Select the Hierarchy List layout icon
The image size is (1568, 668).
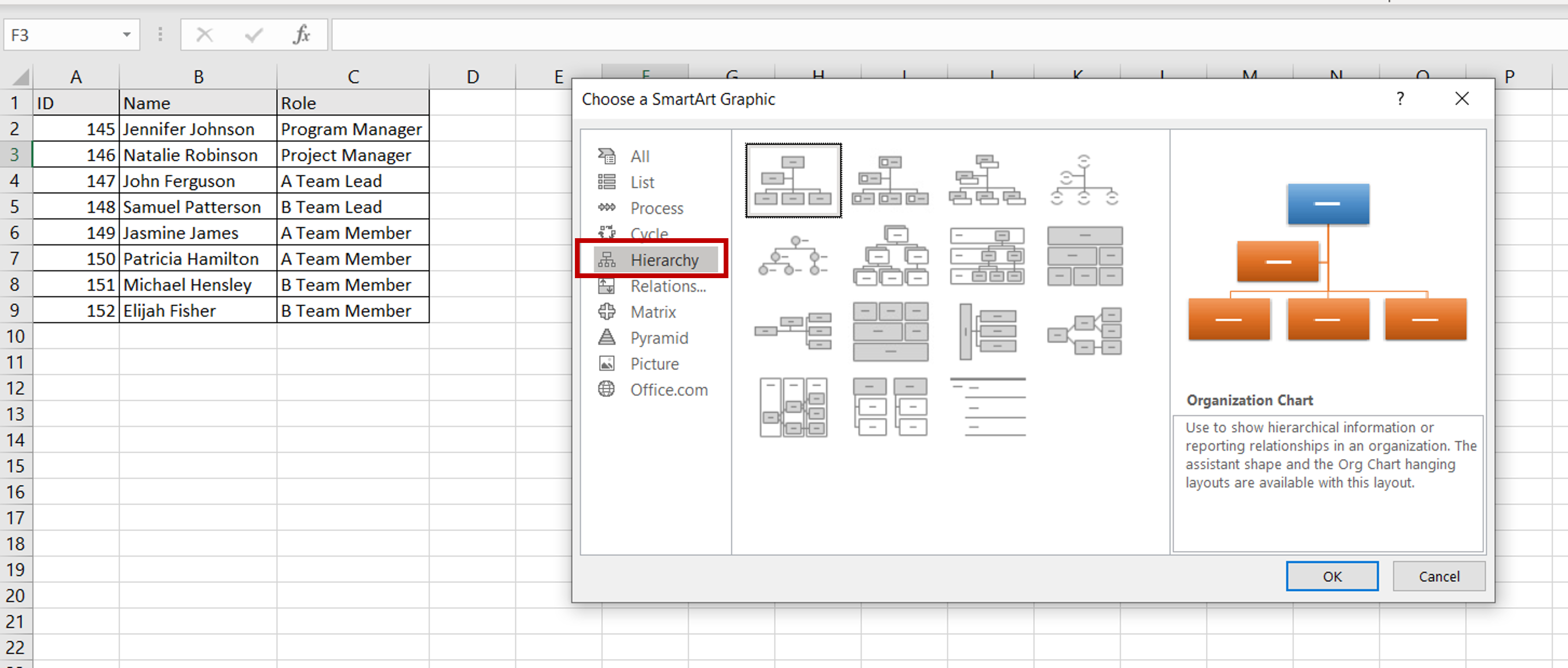(890, 407)
